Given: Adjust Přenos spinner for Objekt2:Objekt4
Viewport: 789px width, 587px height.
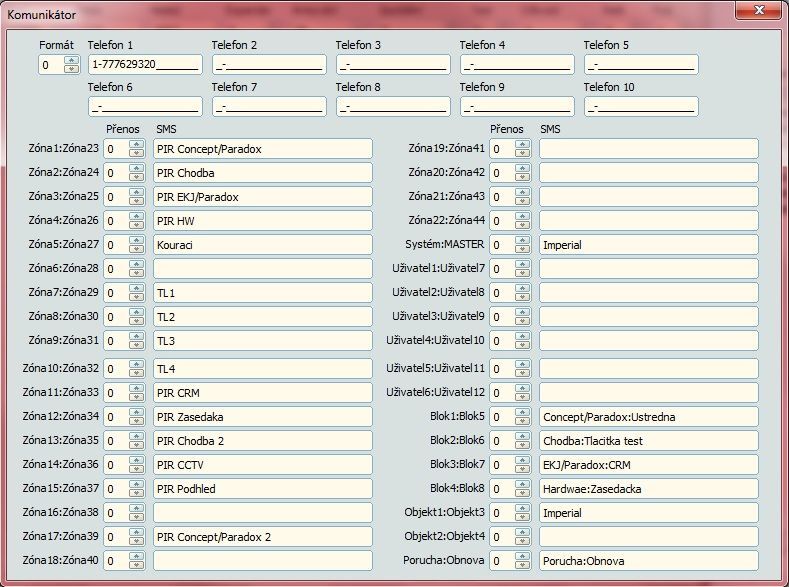Looking at the screenshot, I should [522, 537].
